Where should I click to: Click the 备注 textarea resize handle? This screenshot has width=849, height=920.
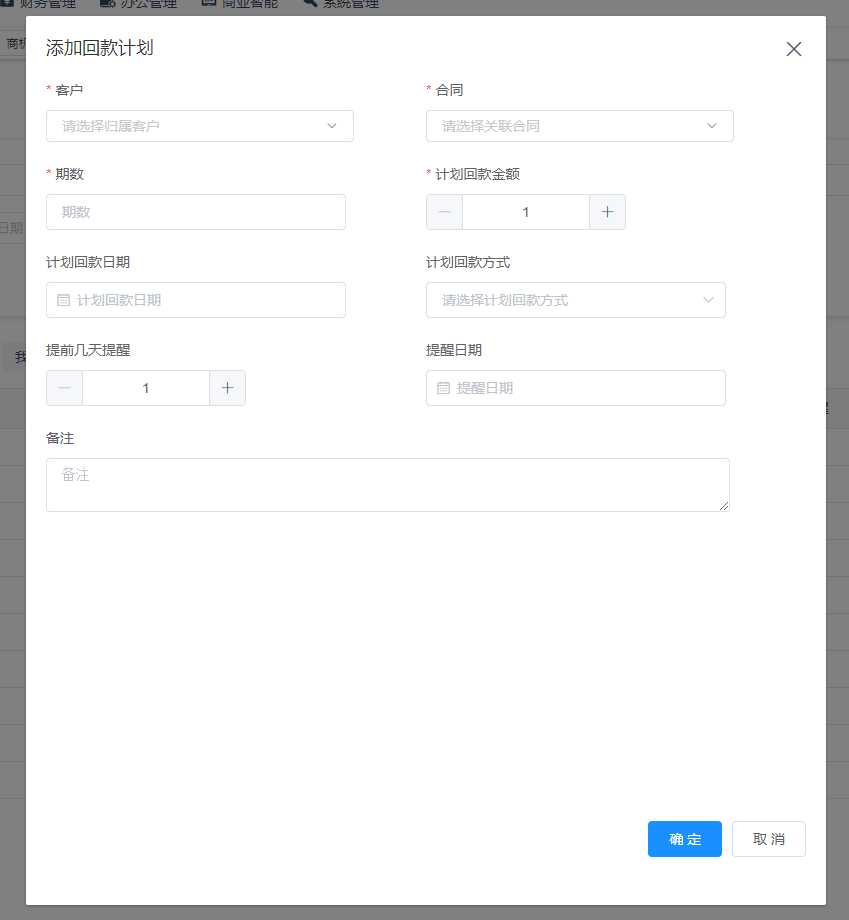[x=724, y=506]
